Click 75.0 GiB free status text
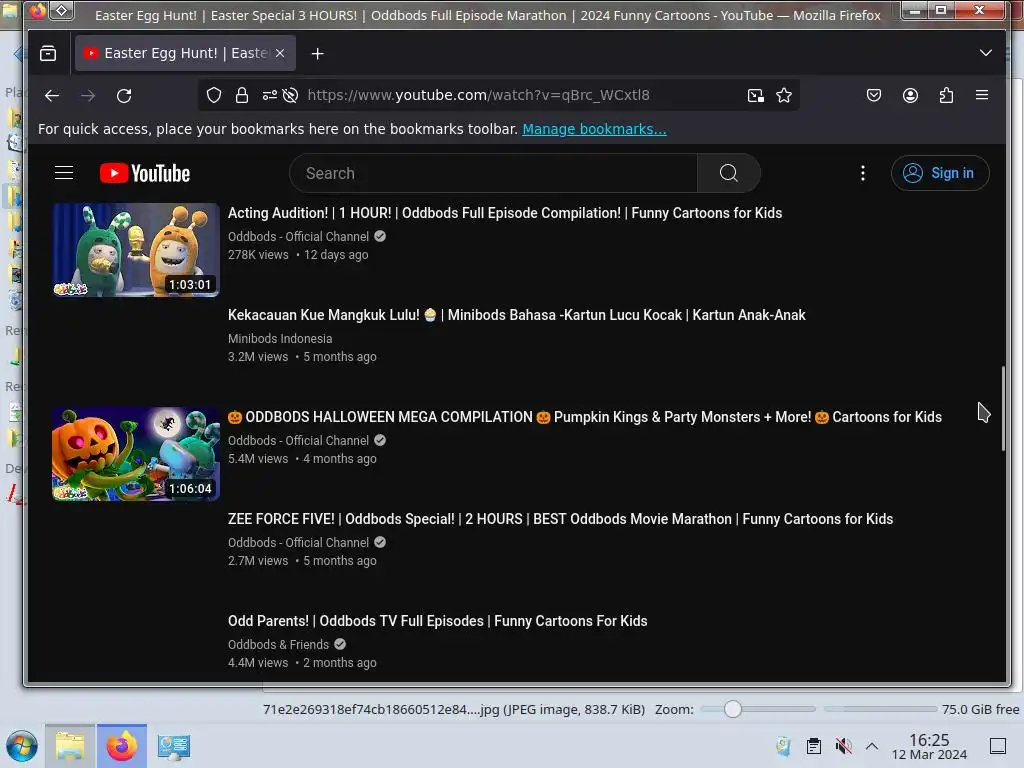Screen dimensions: 1024x768 coord(980,709)
